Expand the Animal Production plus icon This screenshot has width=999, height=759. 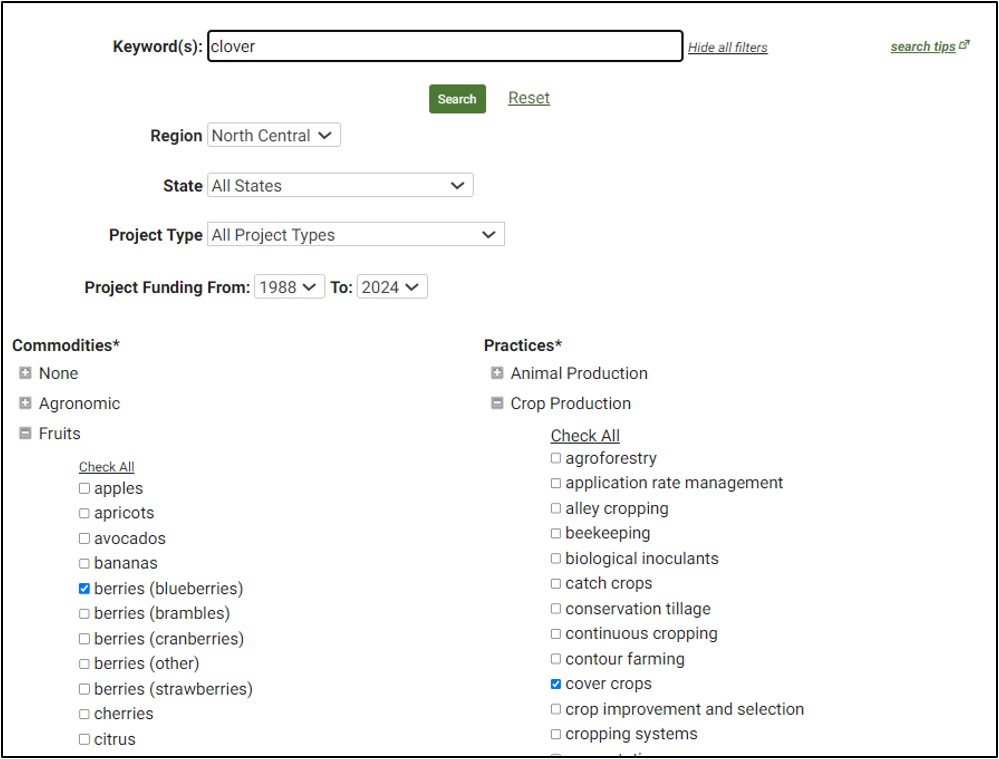[x=497, y=373]
